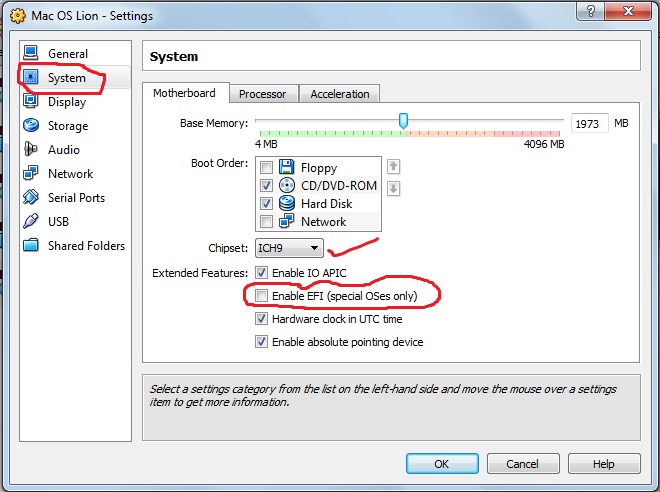Switch to the Acceleration tab
Screen dimensions: 660x492
[x=340, y=94]
